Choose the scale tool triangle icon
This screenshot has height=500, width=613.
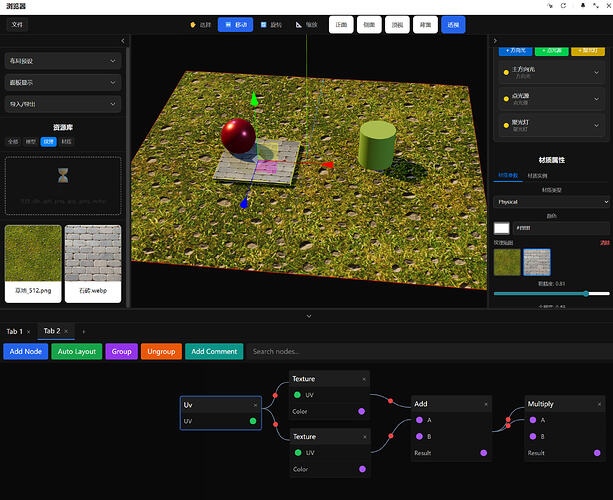299,25
